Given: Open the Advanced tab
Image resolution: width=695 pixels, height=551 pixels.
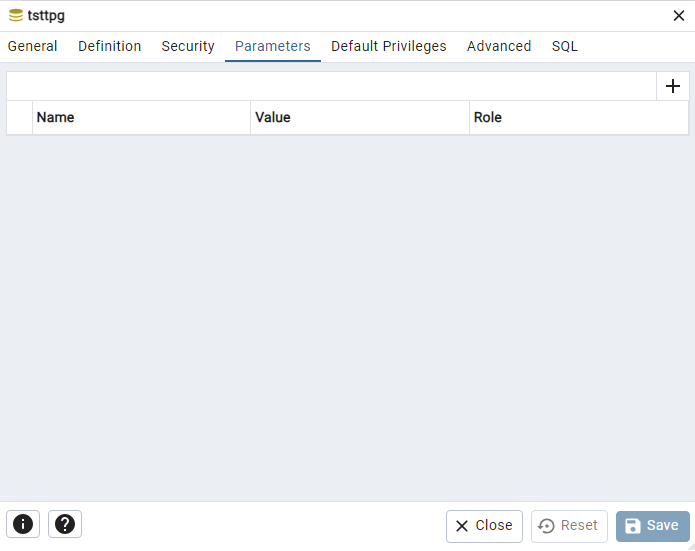Looking at the screenshot, I should click(x=499, y=46).
